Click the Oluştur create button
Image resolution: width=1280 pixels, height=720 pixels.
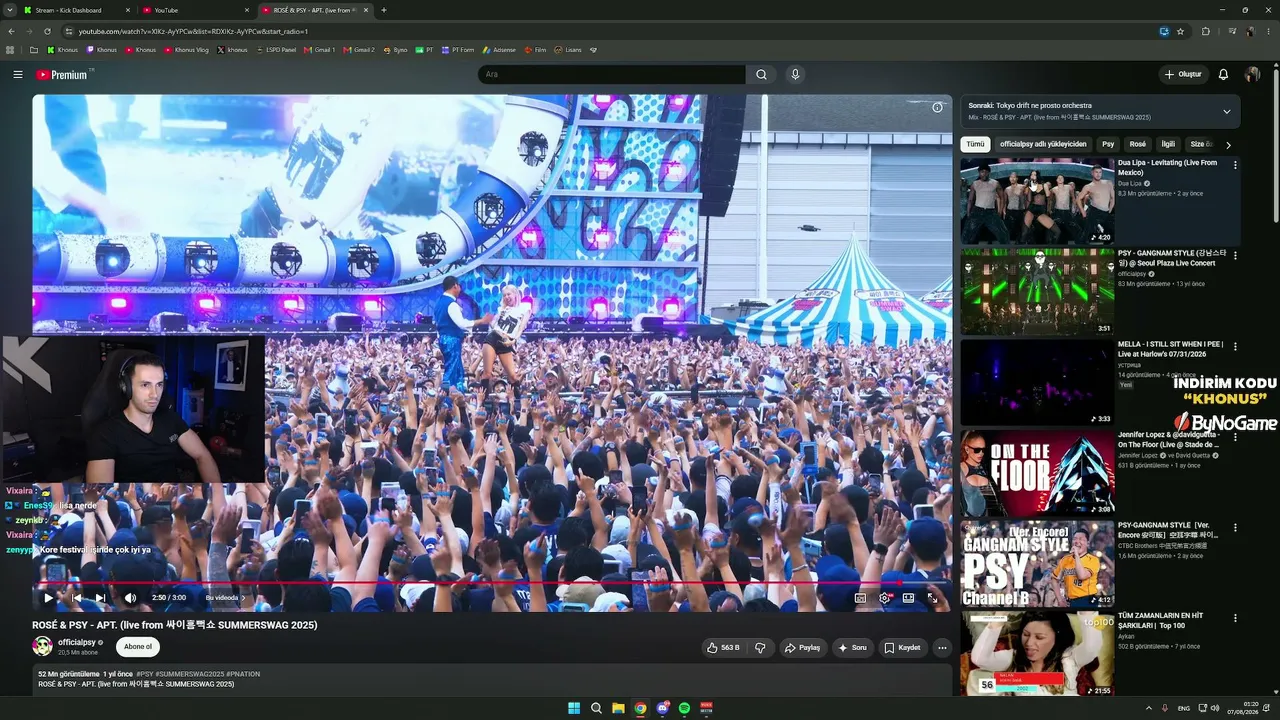[1182, 75]
